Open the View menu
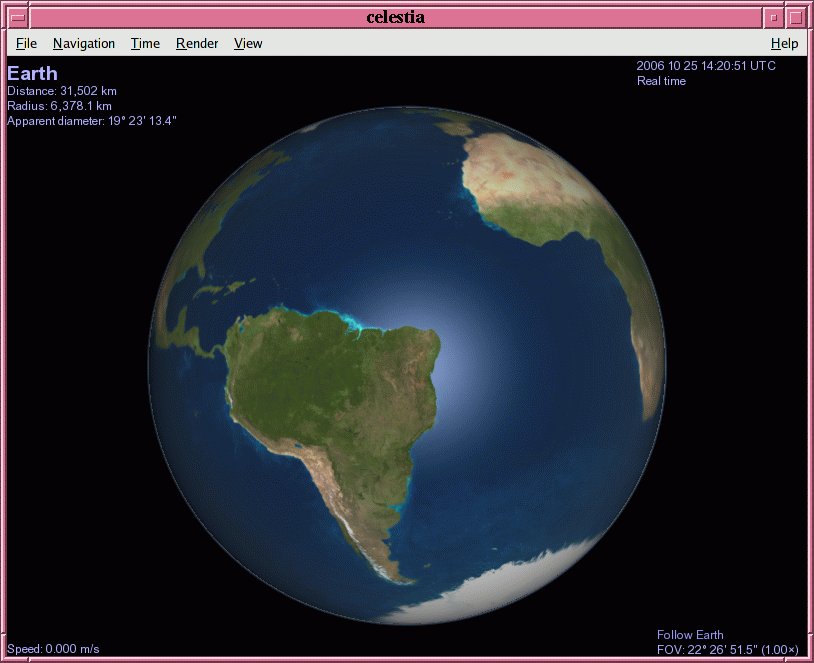This screenshot has height=663, width=814. [x=248, y=43]
